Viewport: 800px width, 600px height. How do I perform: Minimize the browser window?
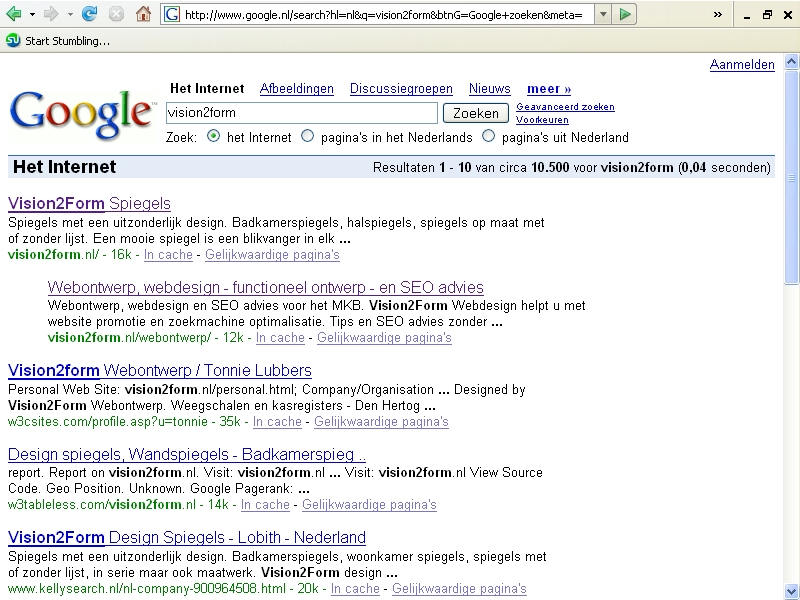pos(747,15)
